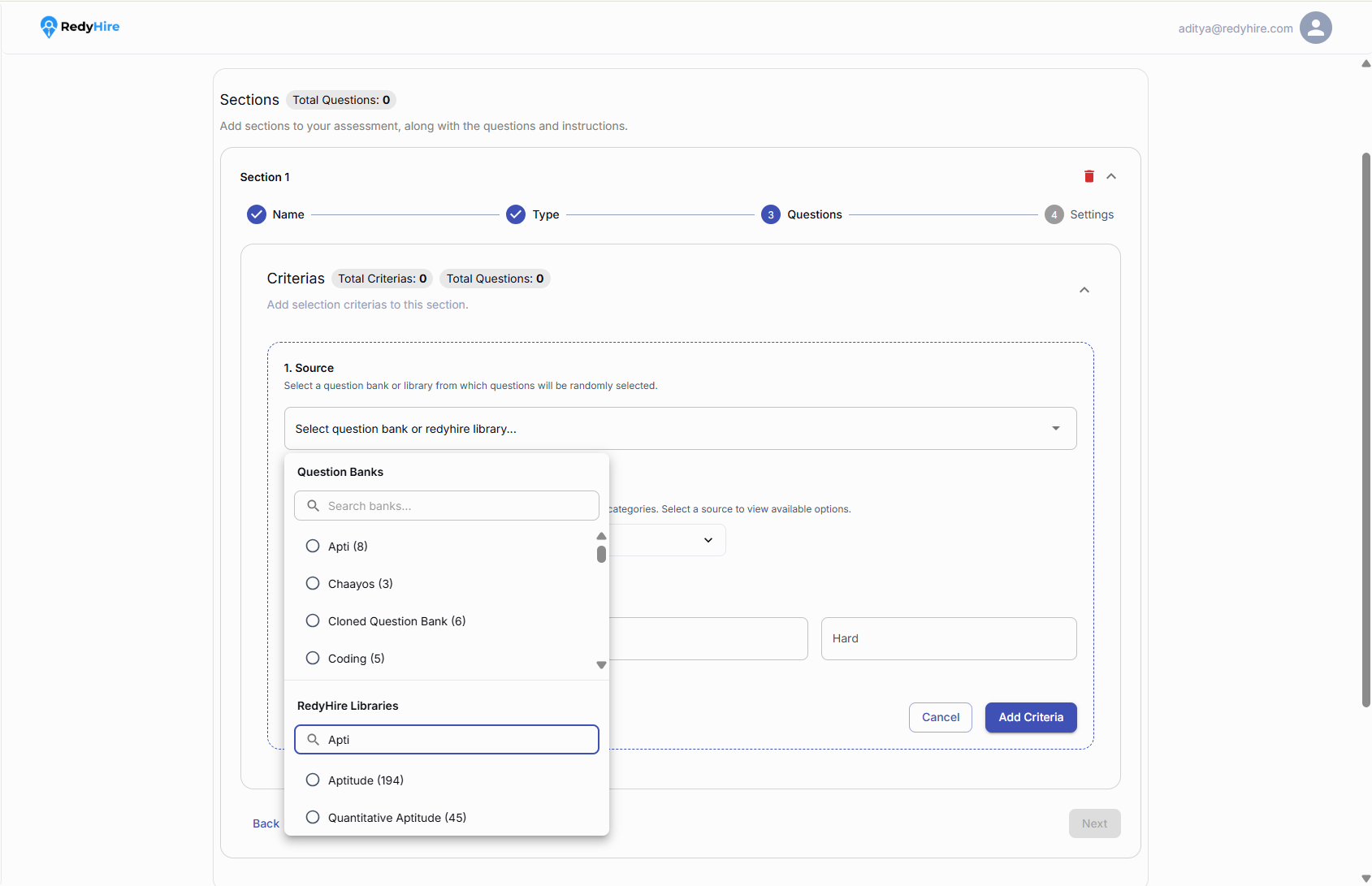Image resolution: width=1372 pixels, height=886 pixels.
Task: Go Back to the previous step
Action: pyautogui.click(x=266, y=823)
